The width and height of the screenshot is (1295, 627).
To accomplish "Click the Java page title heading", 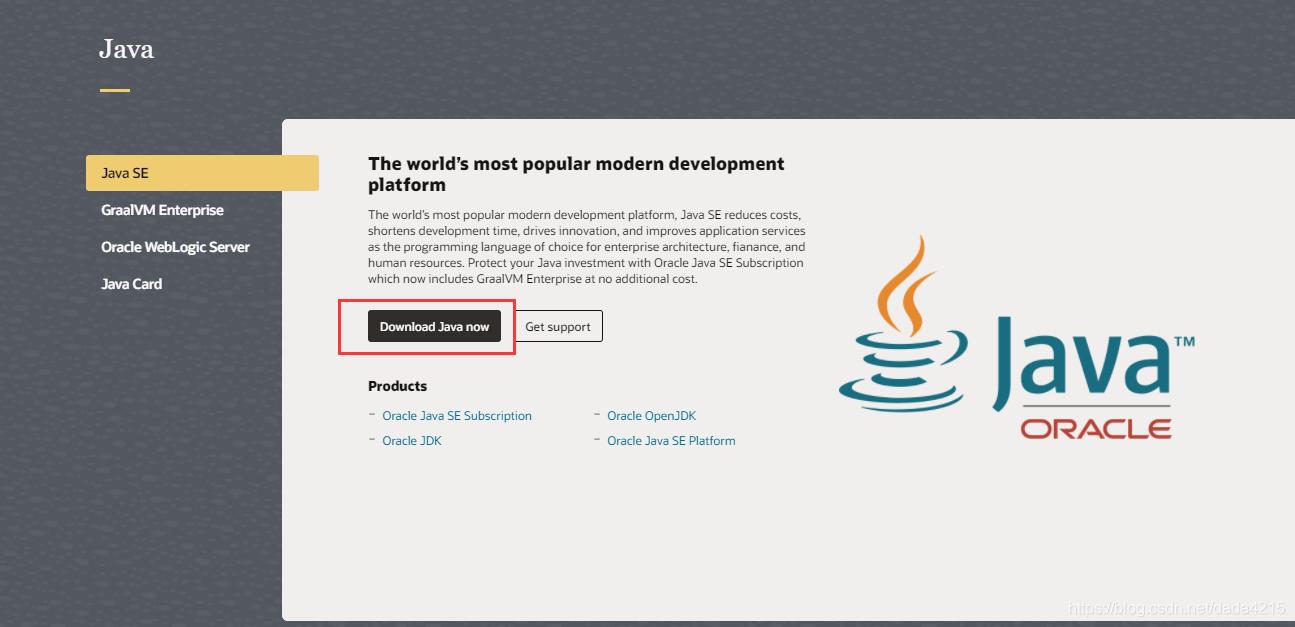I will pos(126,49).
